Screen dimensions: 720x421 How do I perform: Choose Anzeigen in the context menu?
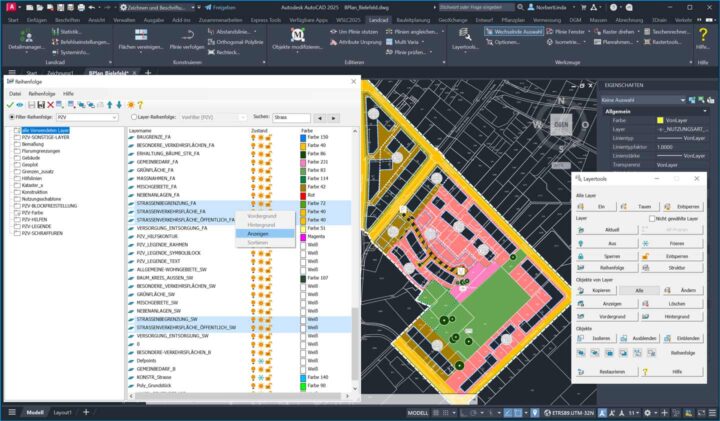click(265, 234)
